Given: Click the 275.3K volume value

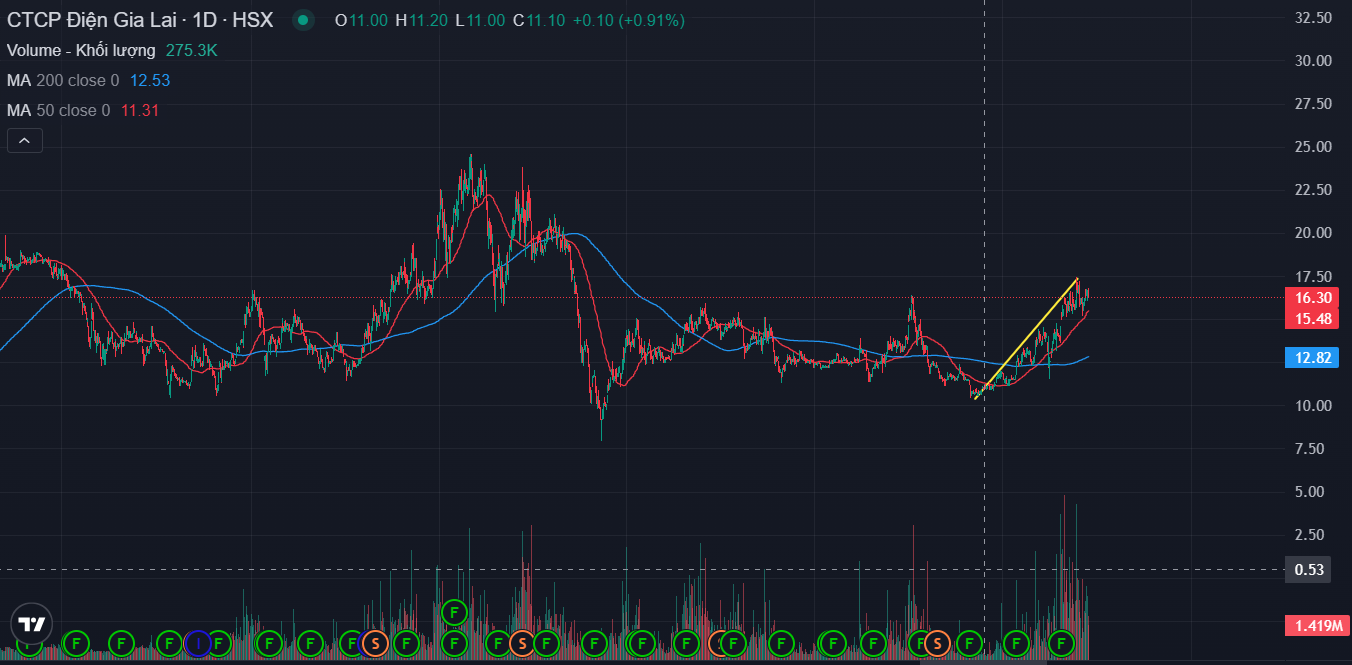Looking at the screenshot, I should (192, 50).
